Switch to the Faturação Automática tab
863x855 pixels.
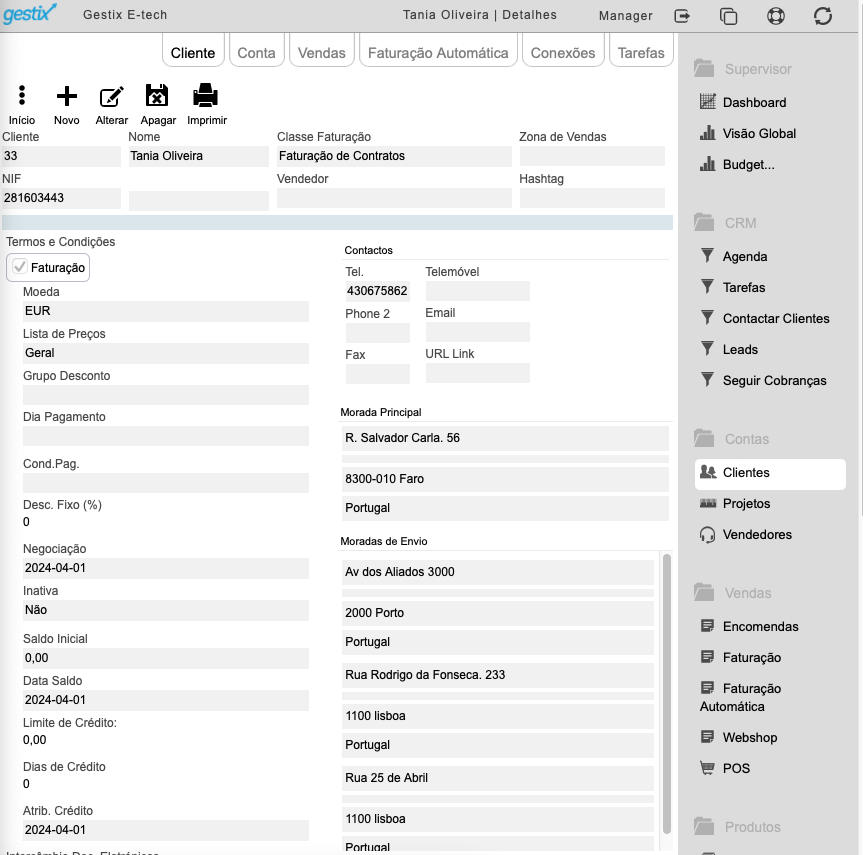[x=438, y=52]
